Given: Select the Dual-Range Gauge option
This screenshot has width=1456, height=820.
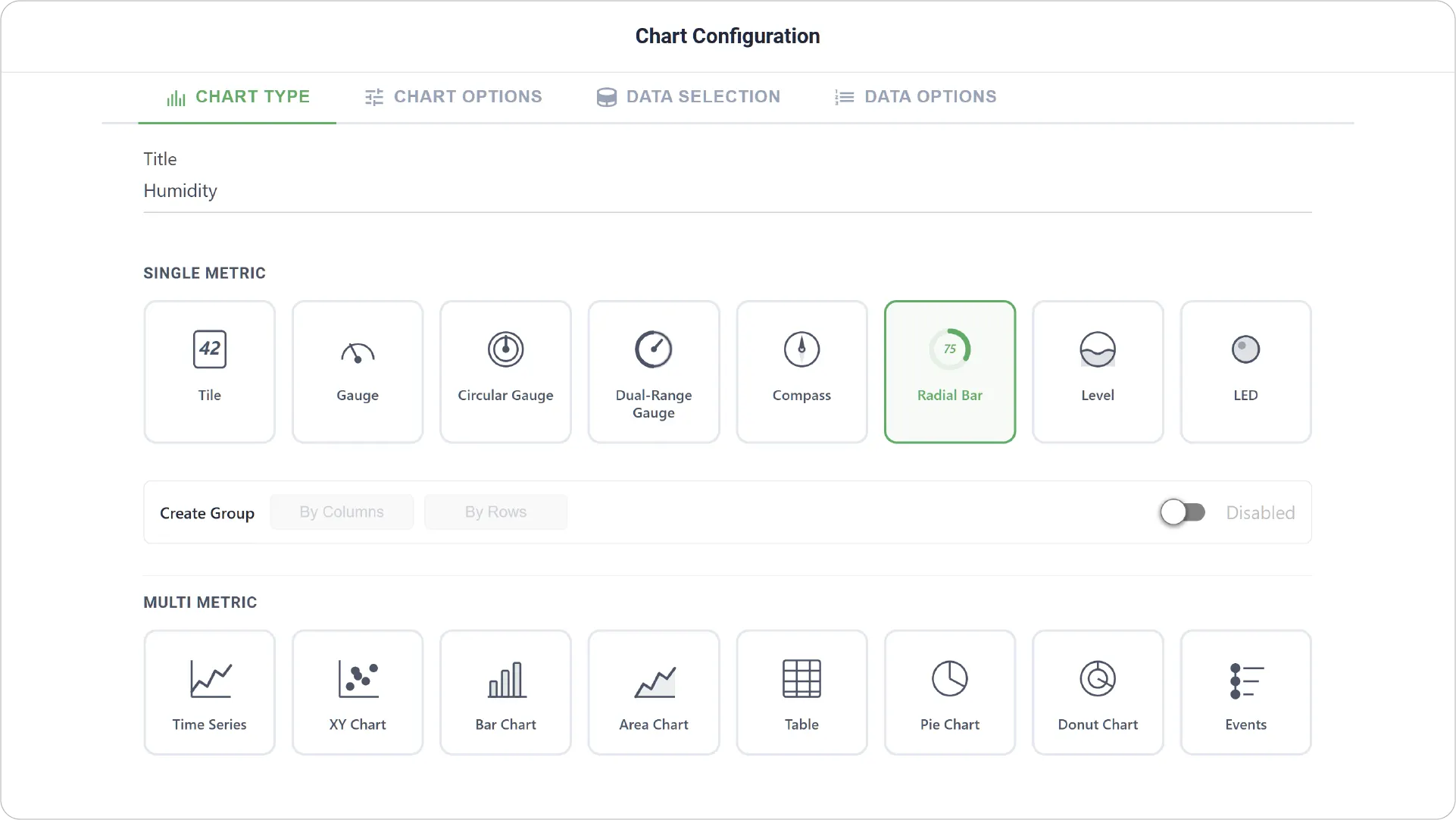Looking at the screenshot, I should (654, 372).
